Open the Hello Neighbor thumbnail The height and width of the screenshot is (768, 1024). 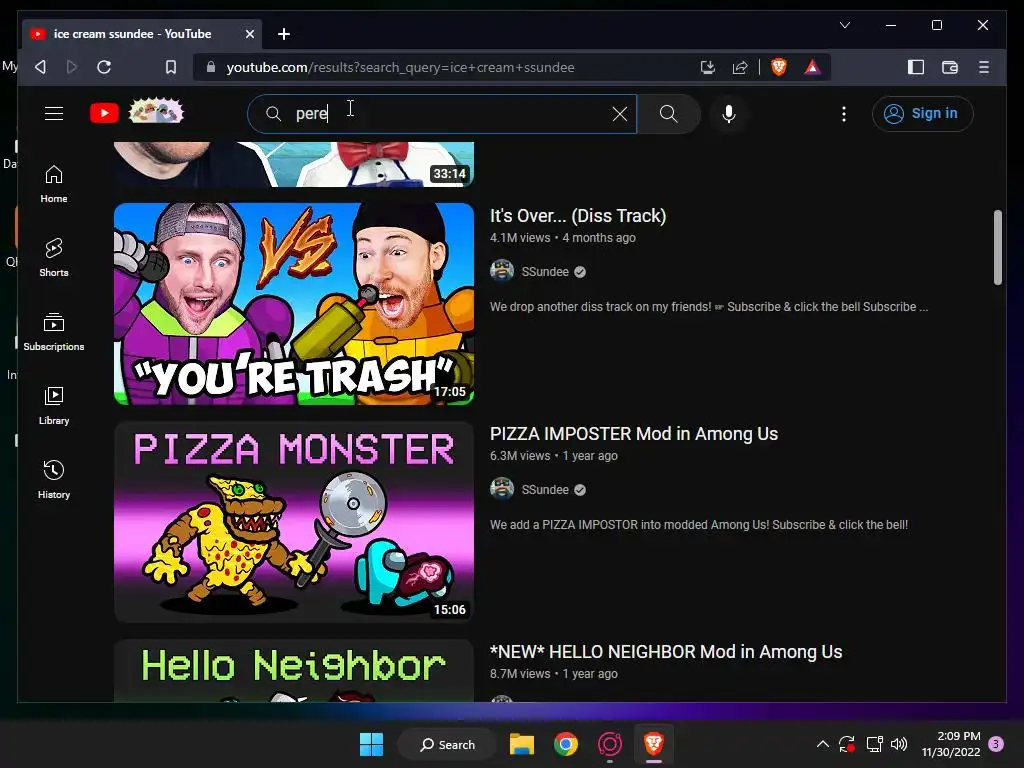click(x=294, y=671)
